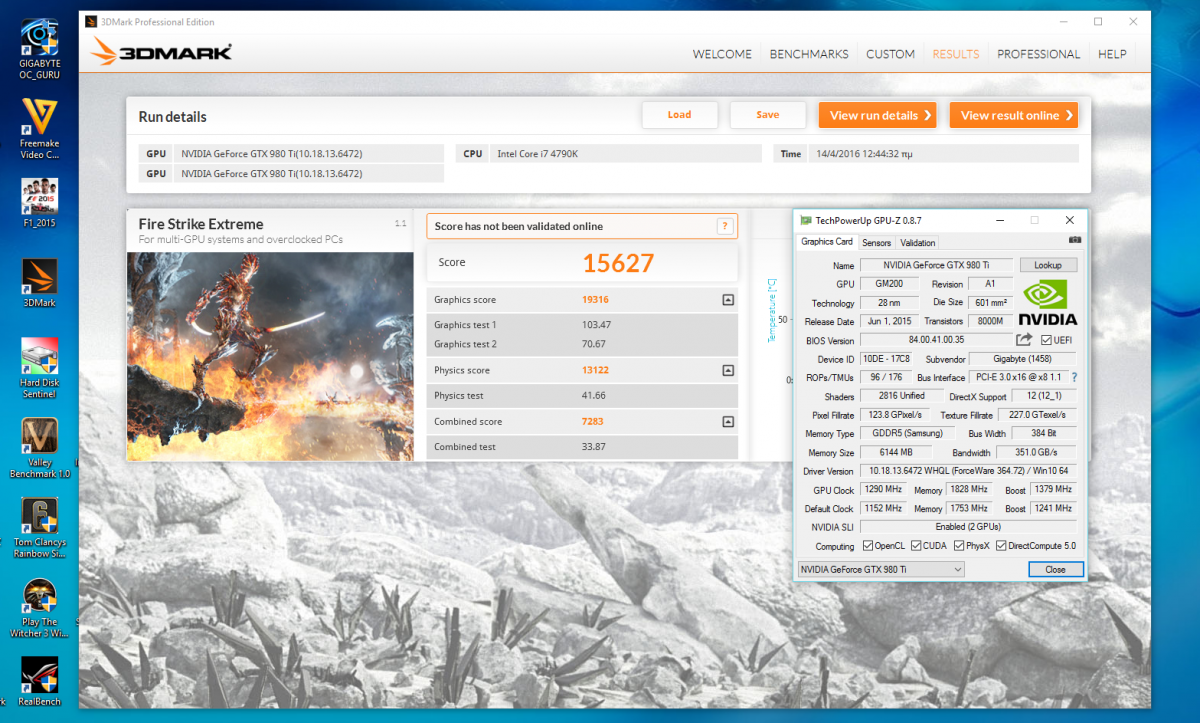Toggle the UEFI checkbox in GPU-Z

[x=1046, y=341]
